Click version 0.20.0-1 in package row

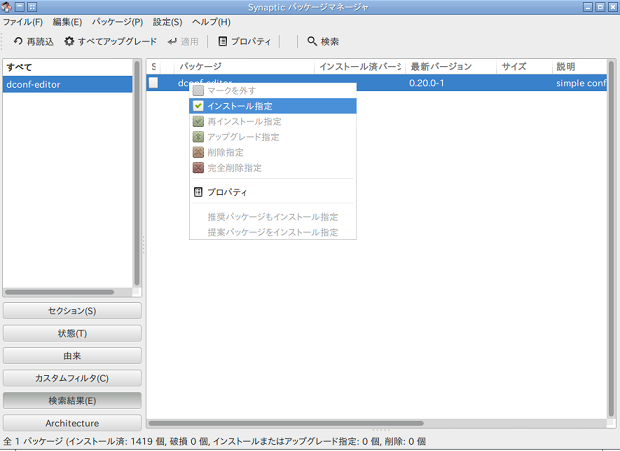[x=427, y=83]
